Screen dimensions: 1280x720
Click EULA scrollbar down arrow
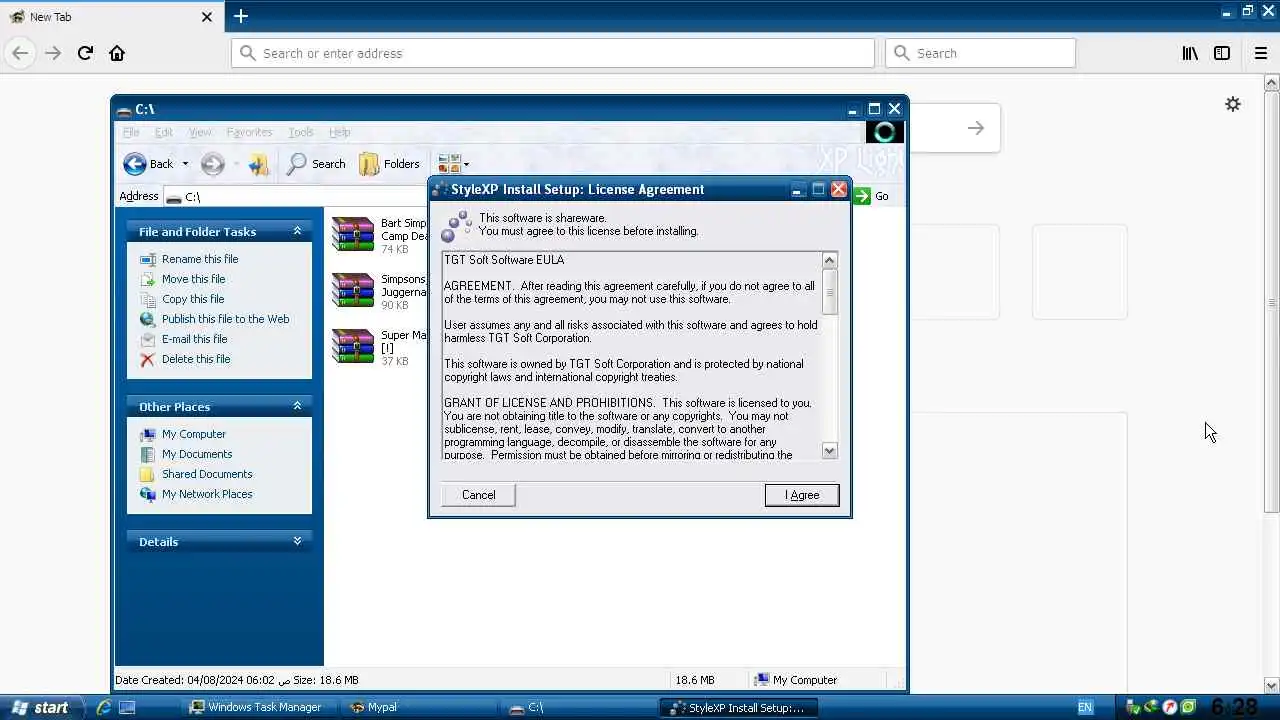pos(829,451)
